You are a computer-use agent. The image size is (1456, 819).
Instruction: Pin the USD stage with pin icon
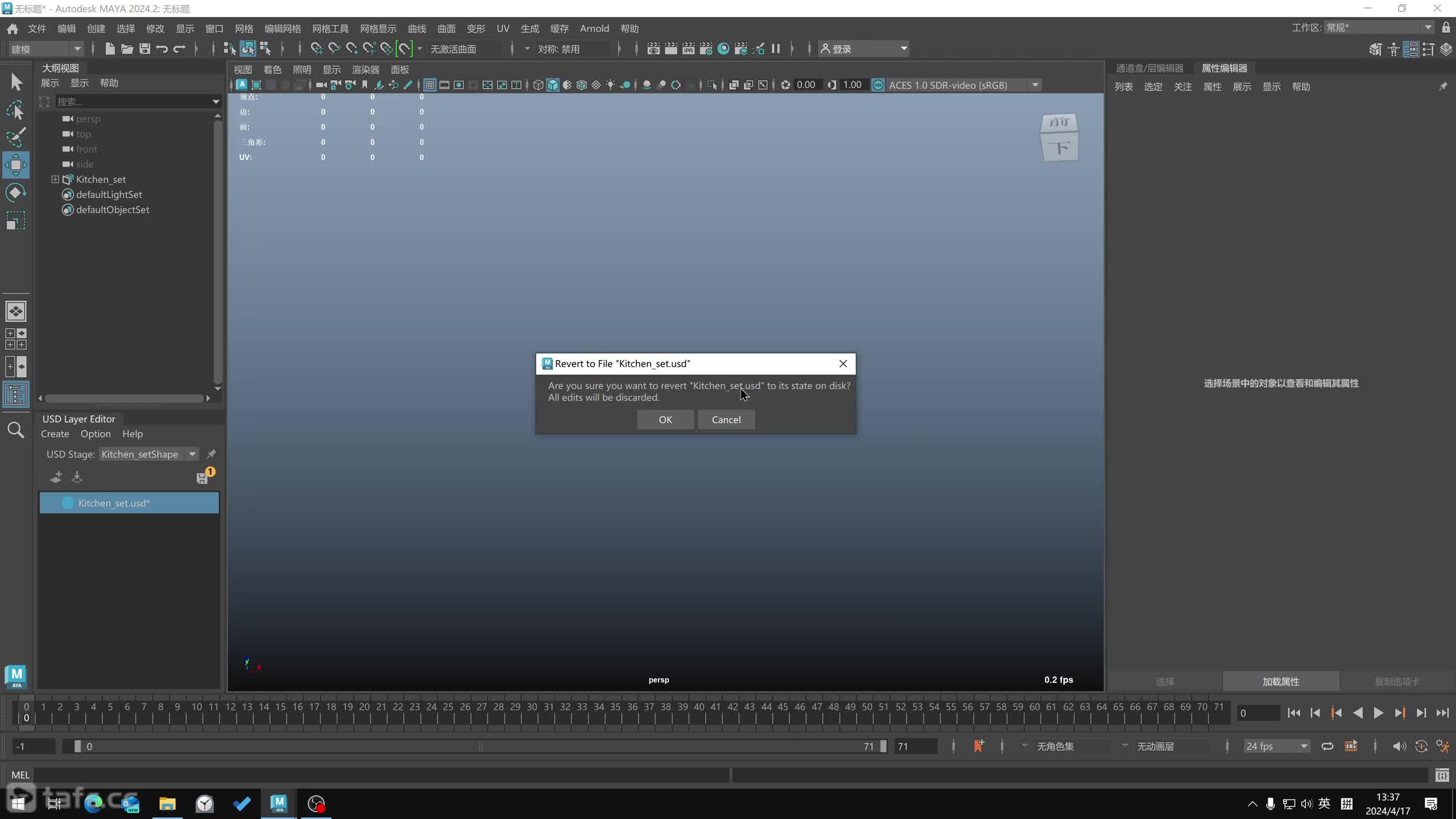pyautogui.click(x=212, y=454)
